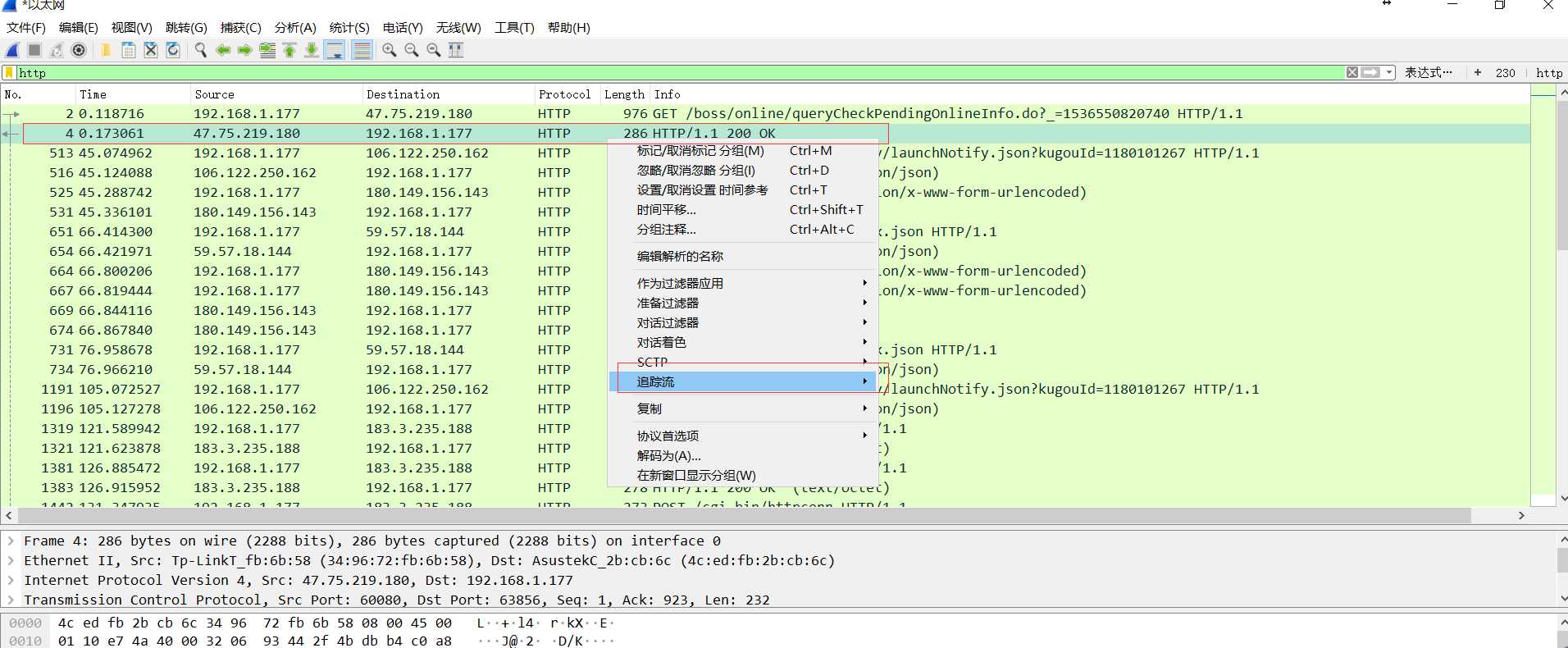The height and width of the screenshot is (648, 1568).
Task: Adjust columns to fit content icon
Action: [456, 50]
